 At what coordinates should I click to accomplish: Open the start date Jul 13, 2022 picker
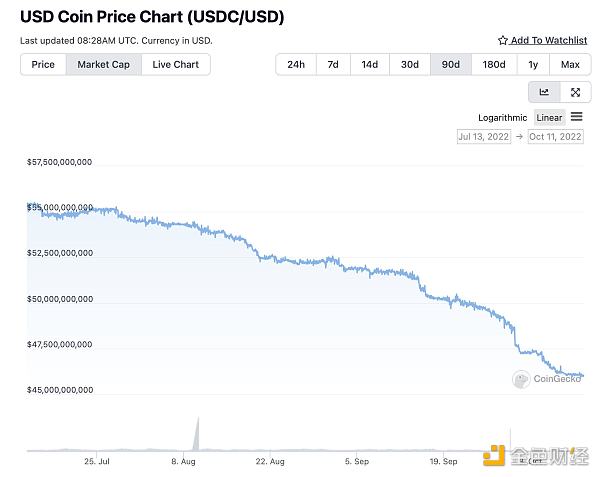485,136
